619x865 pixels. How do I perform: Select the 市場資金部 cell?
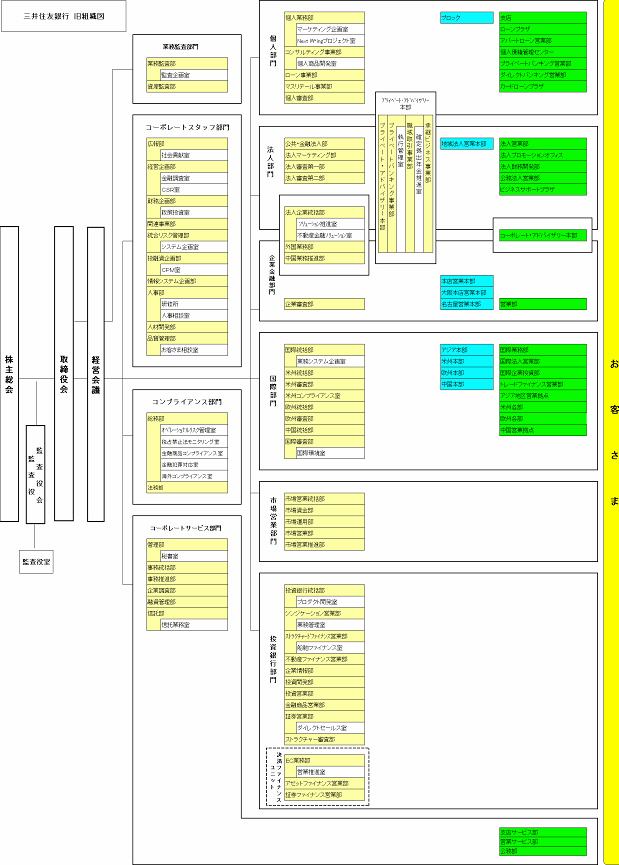324,510
